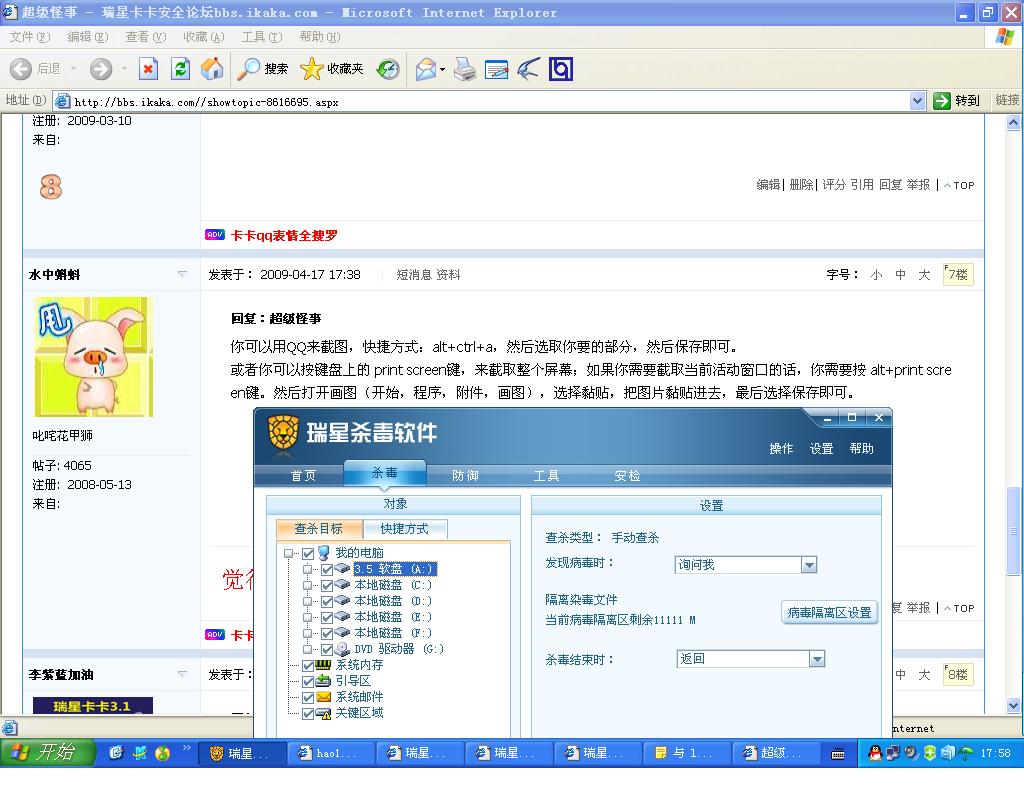This screenshot has width=1024, height=800.
Task: Click the URL address input field
Action: point(490,101)
